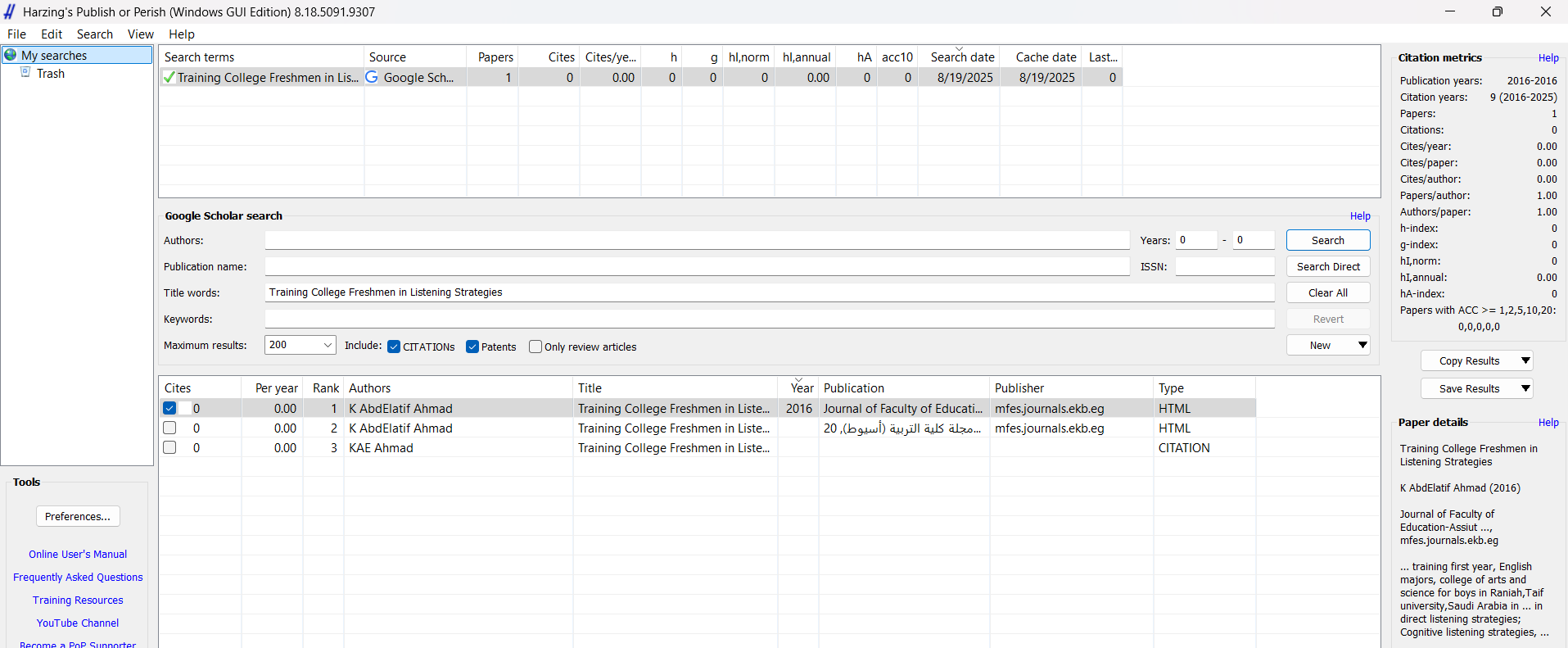The image size is (1568, 648).
Task: Click the end Years input field
Action: [1254, 240]
